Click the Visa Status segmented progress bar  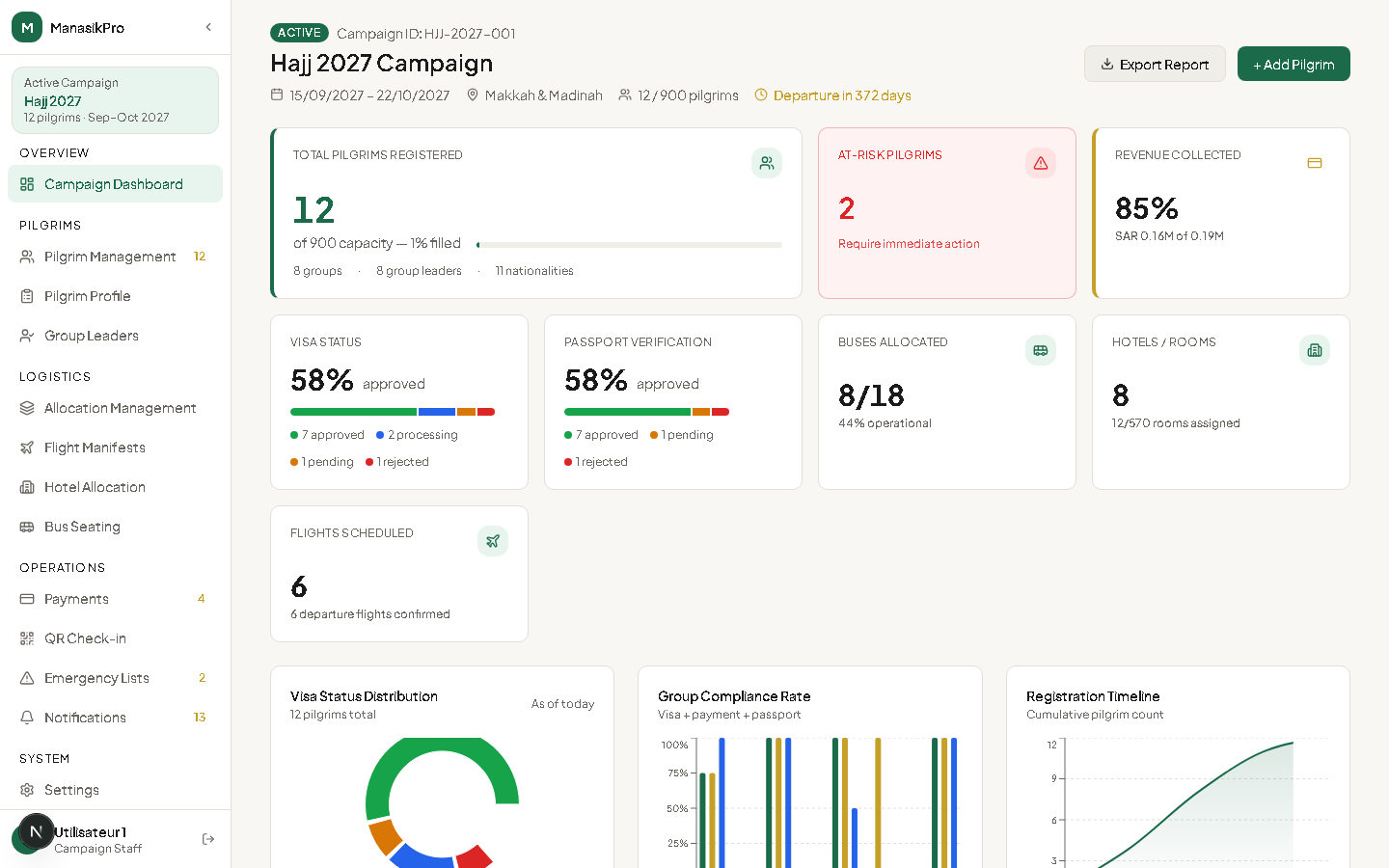[393, 412]
